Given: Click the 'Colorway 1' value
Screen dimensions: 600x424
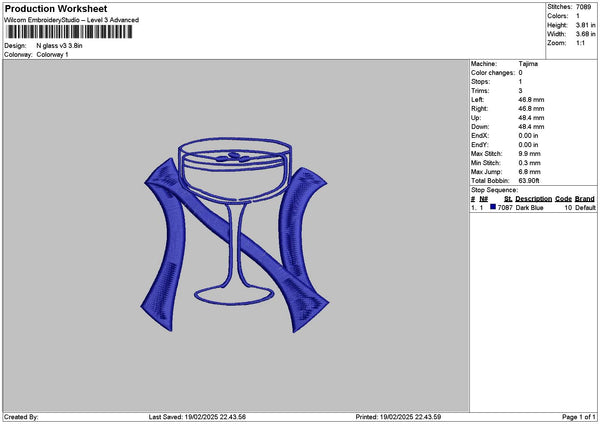Looking at the screenshot, I should (52, 55).
